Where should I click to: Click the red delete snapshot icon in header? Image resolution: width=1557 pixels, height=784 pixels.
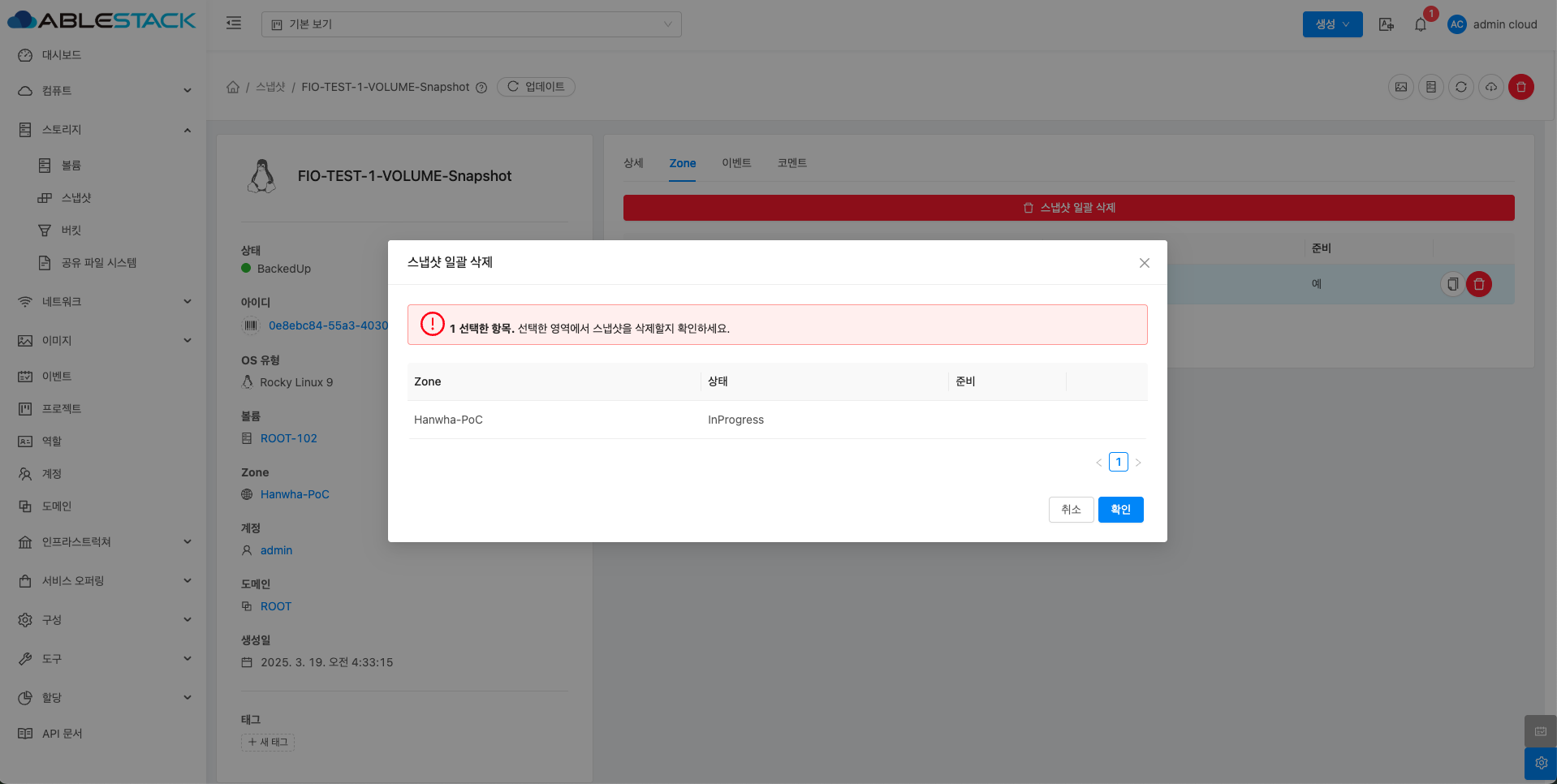(1521, 87)
